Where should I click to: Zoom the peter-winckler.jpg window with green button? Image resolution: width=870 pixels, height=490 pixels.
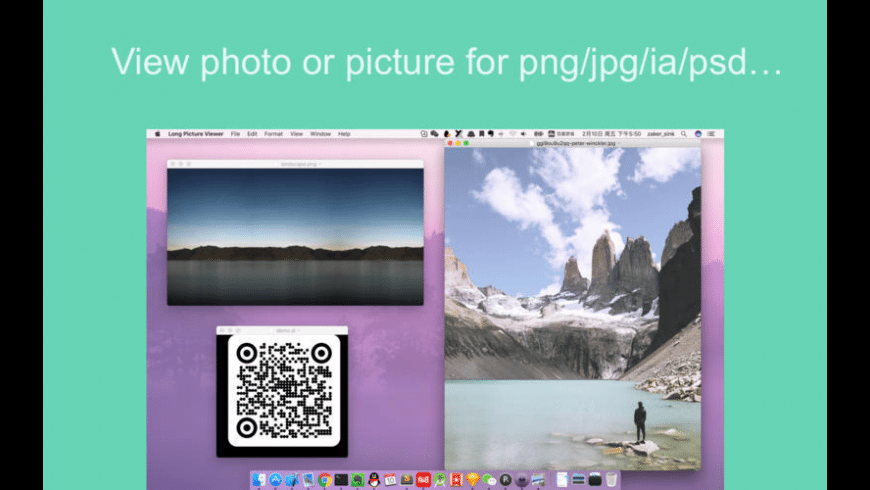pyautogui.click(x=467, y=143)
